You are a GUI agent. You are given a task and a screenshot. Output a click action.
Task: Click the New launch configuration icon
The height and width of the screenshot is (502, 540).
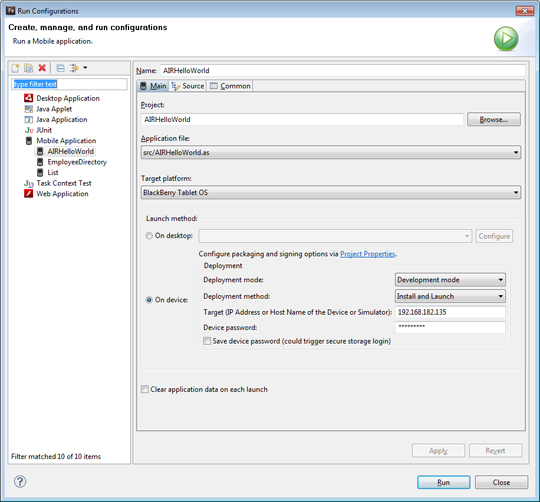point(15,68)
